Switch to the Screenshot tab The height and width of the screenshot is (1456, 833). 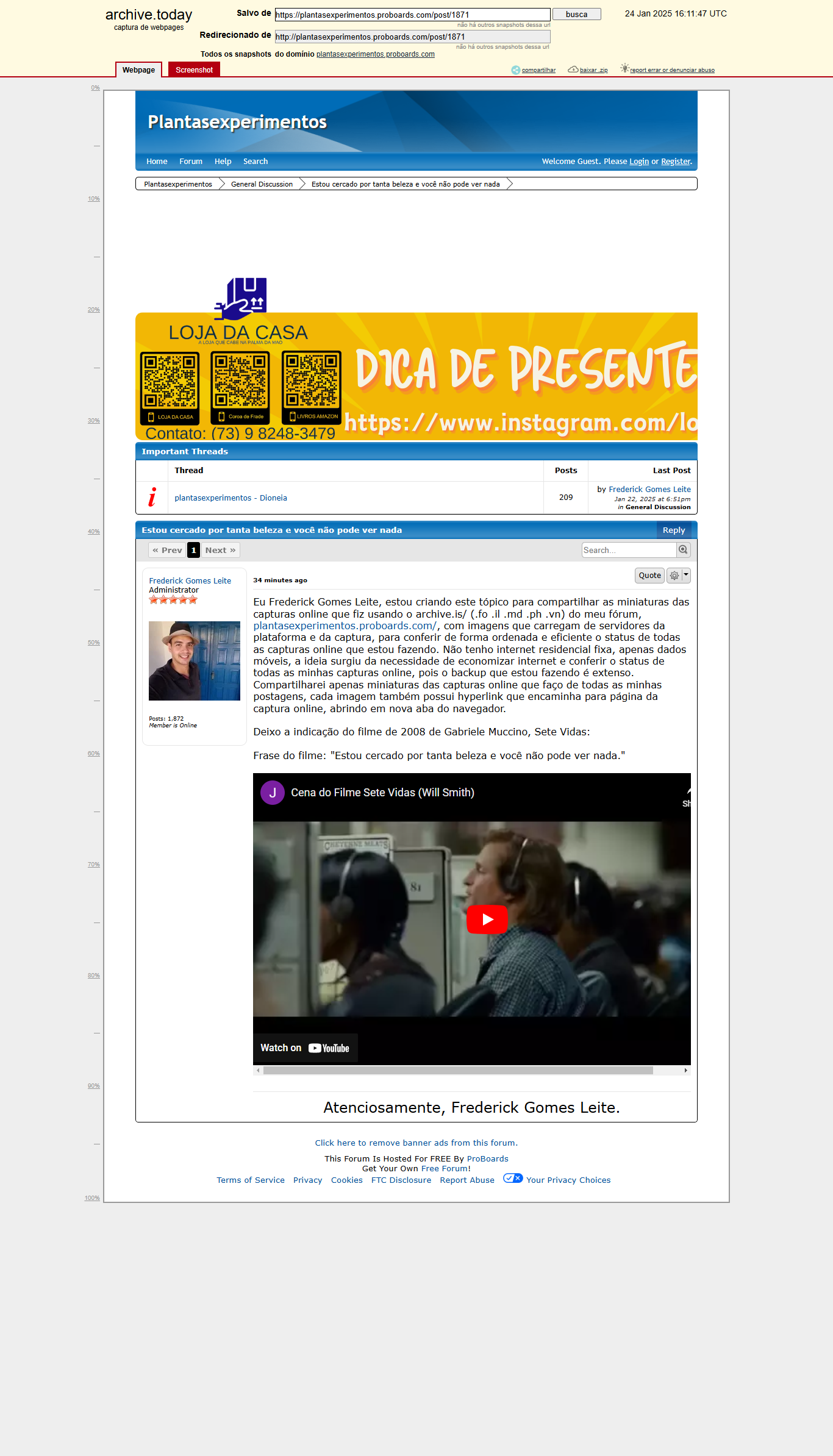click(x=194, y=70)
